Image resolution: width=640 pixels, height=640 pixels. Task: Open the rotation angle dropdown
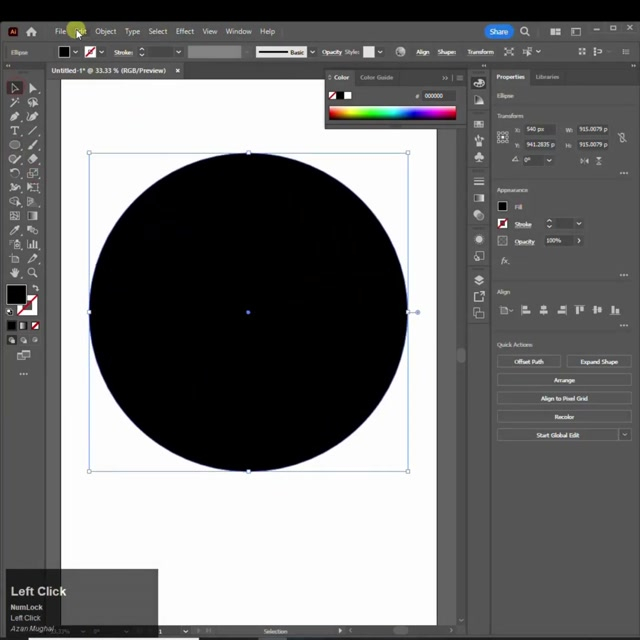point(550,160)
